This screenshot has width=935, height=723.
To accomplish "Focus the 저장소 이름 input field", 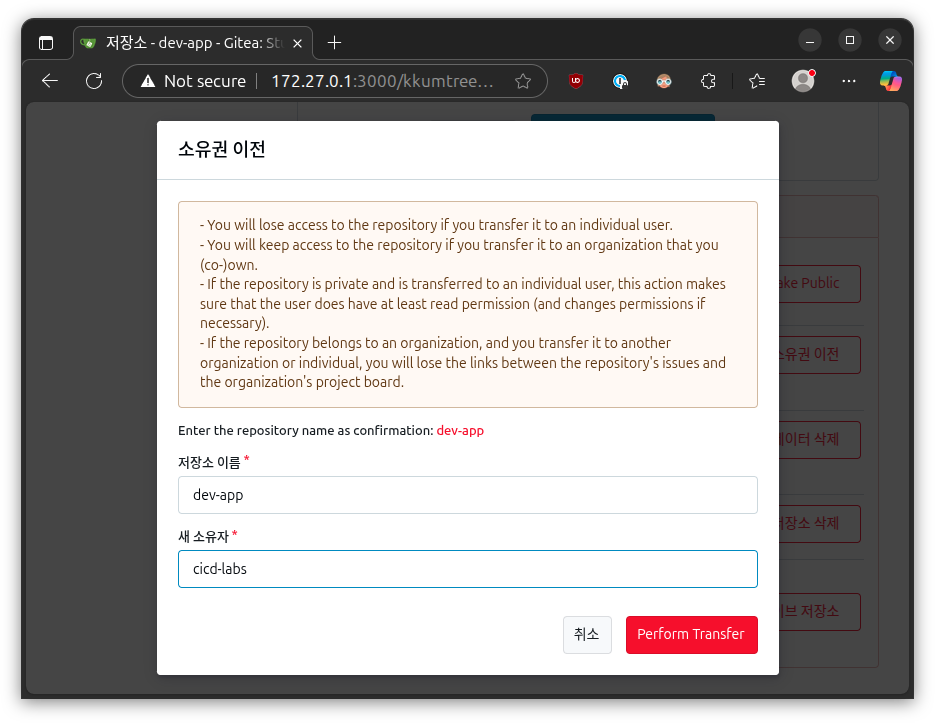I will click(468, 495).
